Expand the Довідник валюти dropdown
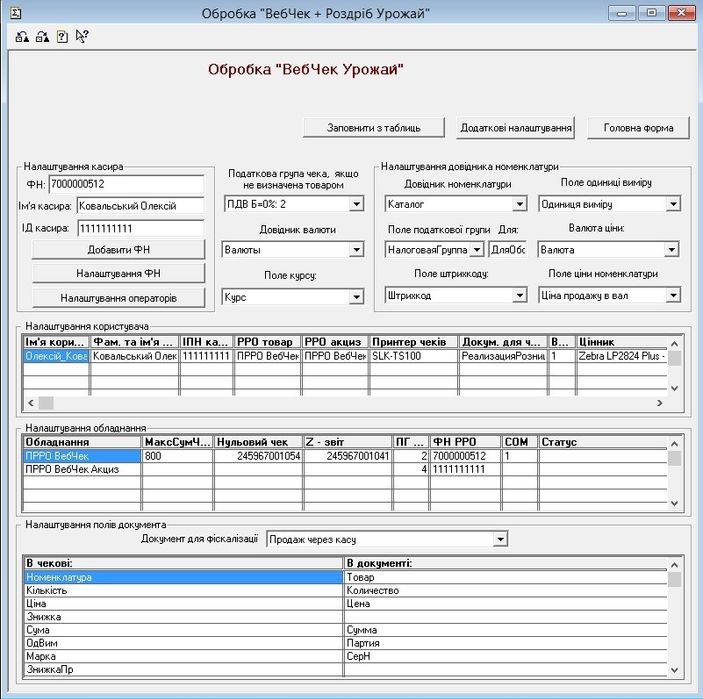Screen dimensions: 703x699 tap(356, 250)
